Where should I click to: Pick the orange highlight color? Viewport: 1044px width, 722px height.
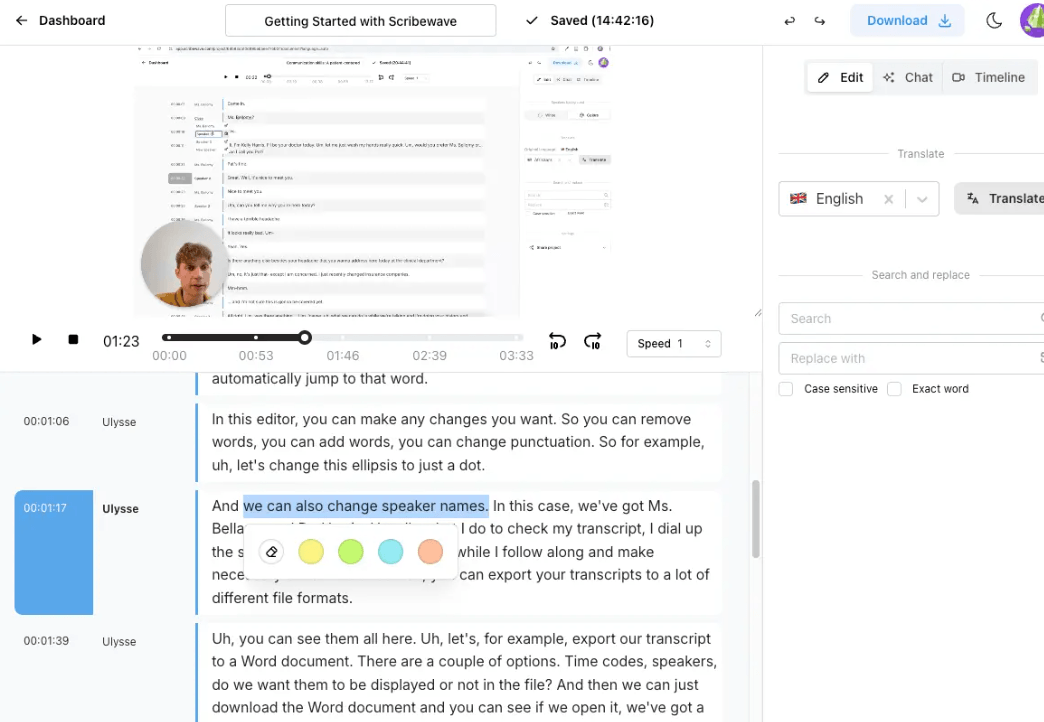click(431, 552)
